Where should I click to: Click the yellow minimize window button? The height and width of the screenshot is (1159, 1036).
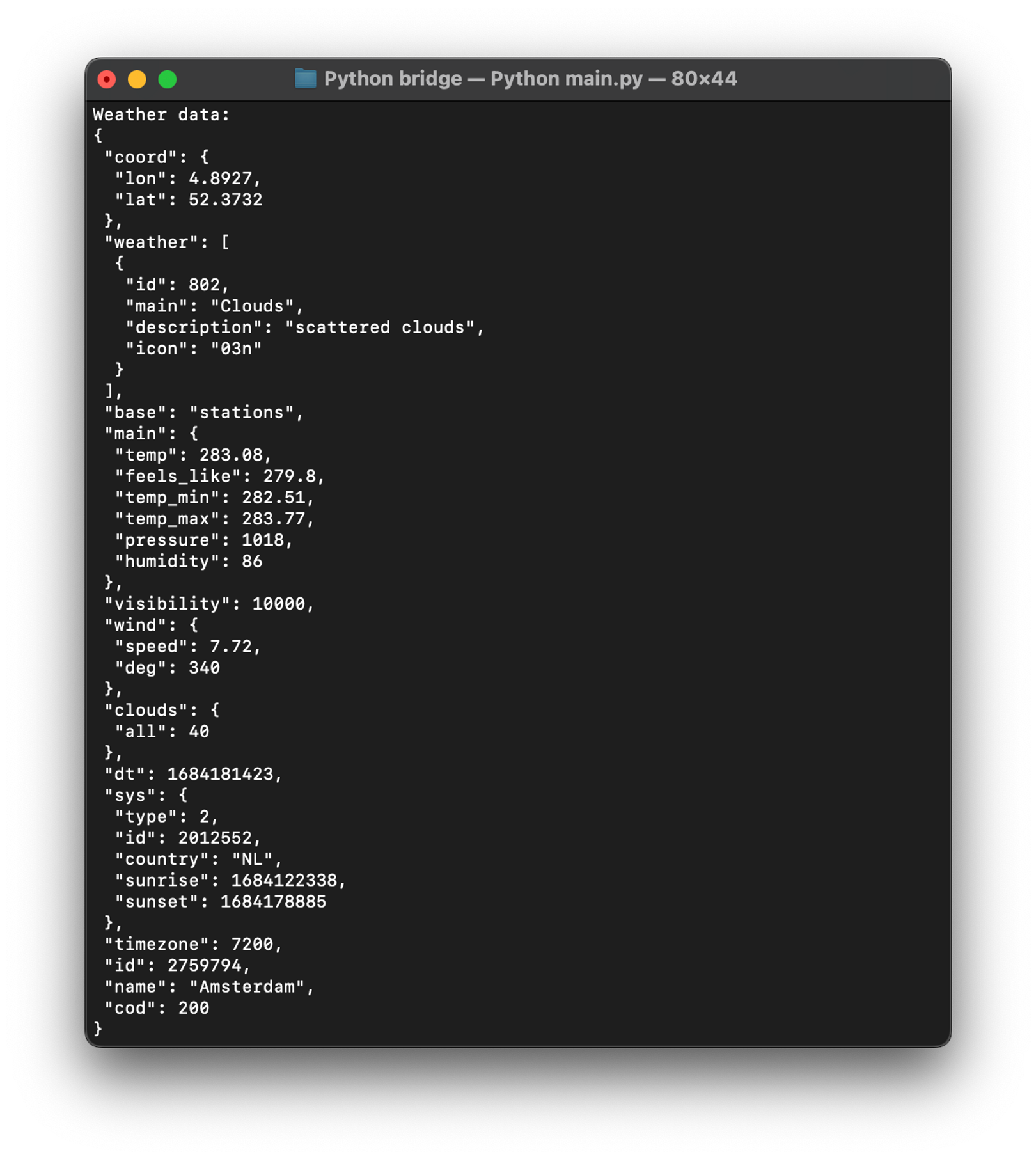pos(137,79)
